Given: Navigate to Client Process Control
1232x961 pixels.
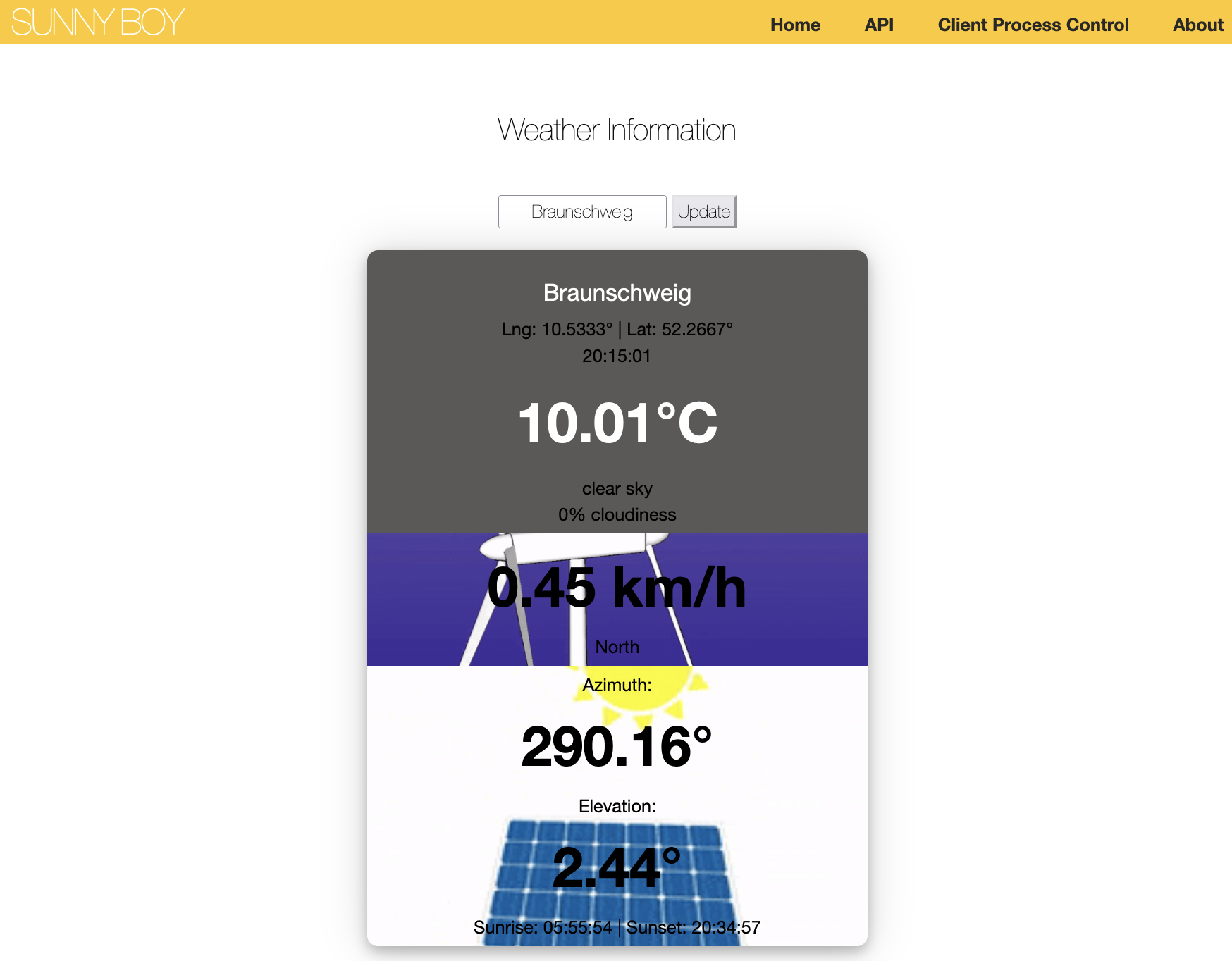Looking at the screenshot, I should [1032, 25].
